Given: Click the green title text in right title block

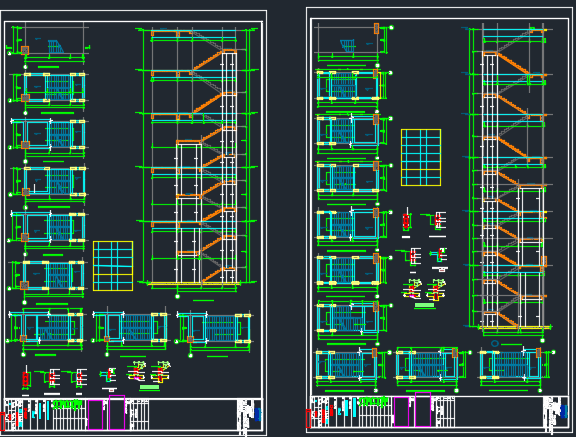Looking at the screenshot, I should click(373, 401).
